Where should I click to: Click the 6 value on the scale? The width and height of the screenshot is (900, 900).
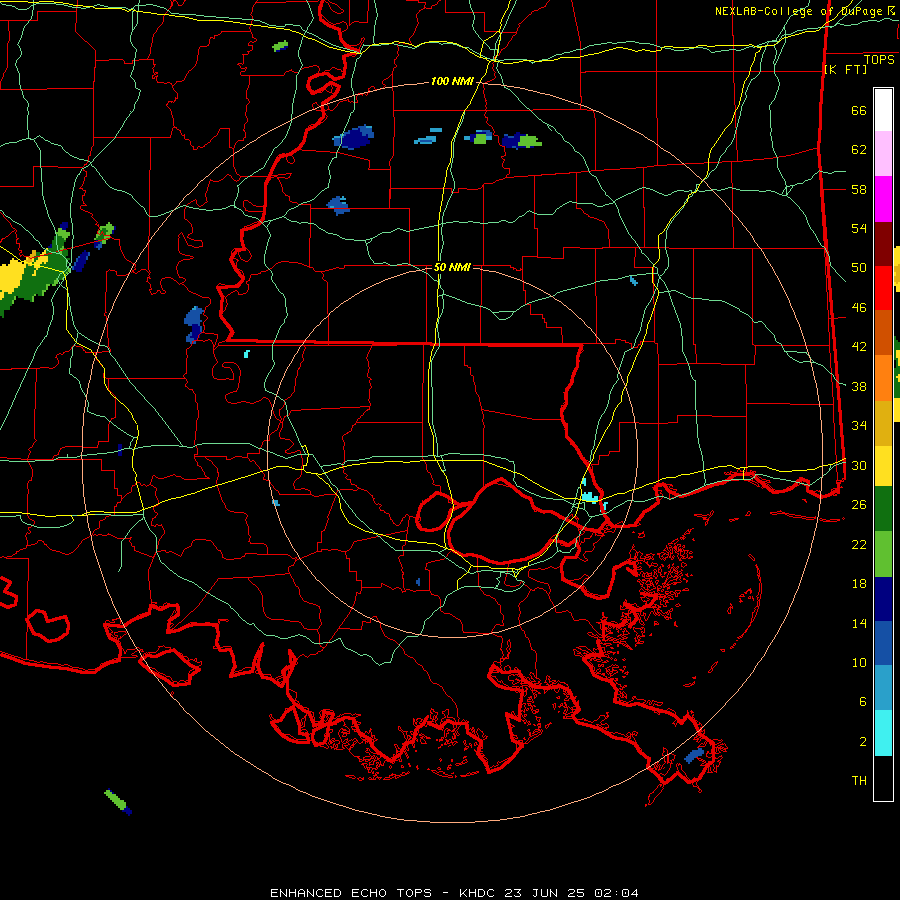coord(863,702)
